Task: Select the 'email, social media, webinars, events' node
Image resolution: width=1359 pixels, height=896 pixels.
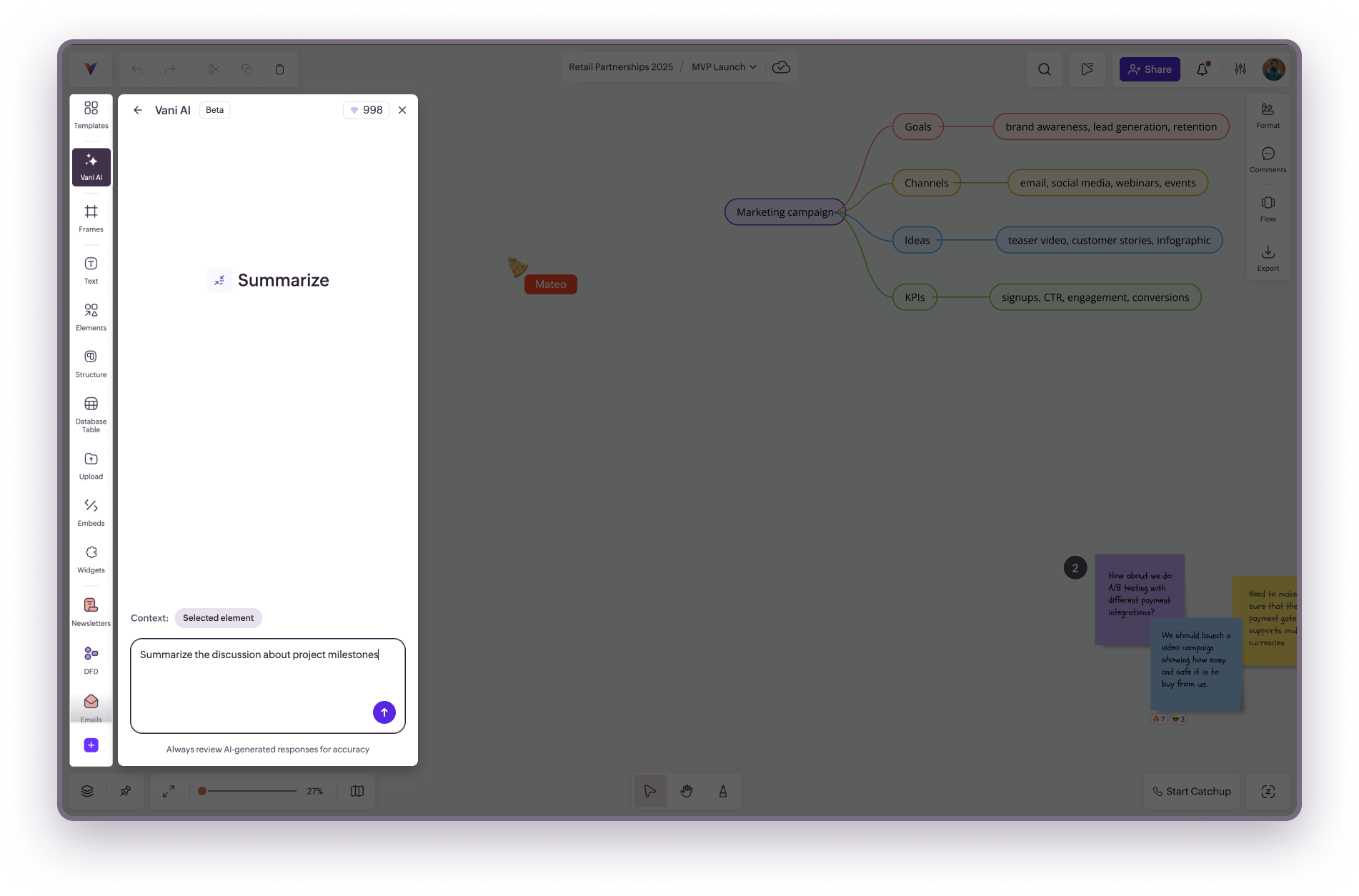Action: pos(1107,183)
